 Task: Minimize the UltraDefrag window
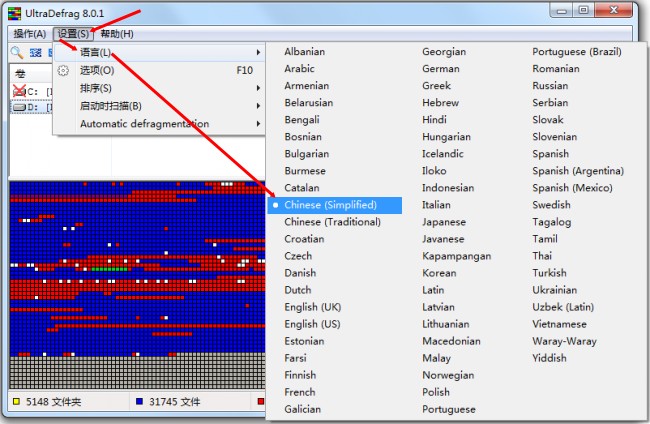coord(562,10)
